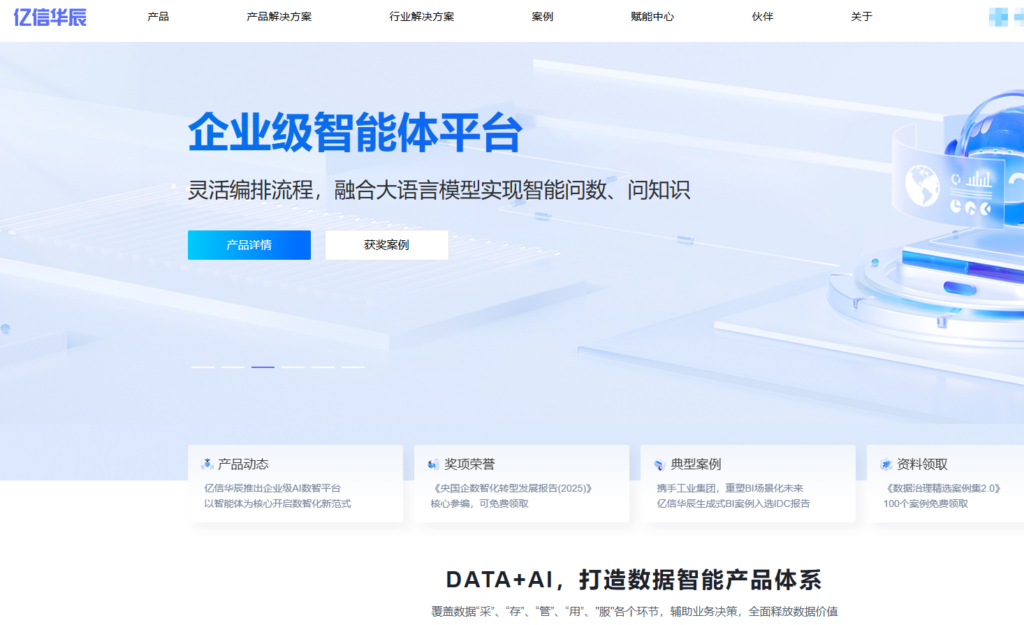Open the 产品解决方案 dropdown menu
The width and height of the screenshot is (1024, 625).
pyautogui.click(x=277, y=17)
